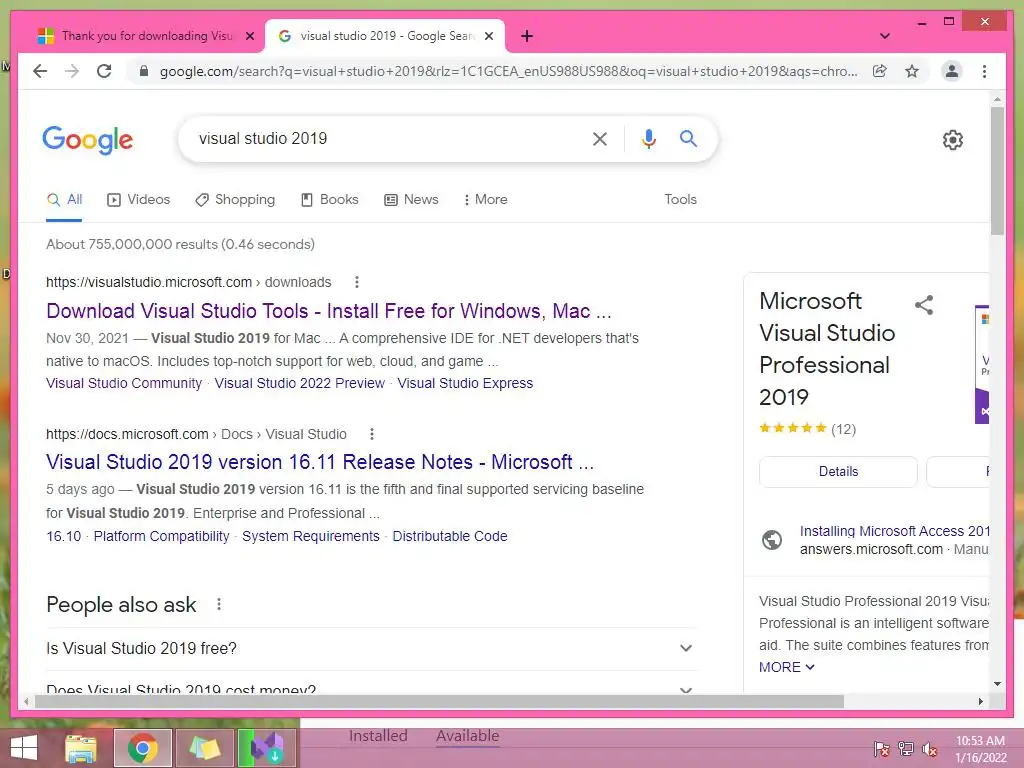
Task: Open options dots beside docs.microsoft.com result
Action: coord(372,434)
